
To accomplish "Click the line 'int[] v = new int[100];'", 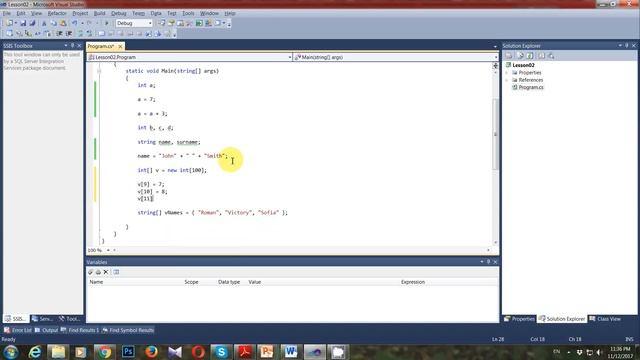I will [x=172, y=170].
